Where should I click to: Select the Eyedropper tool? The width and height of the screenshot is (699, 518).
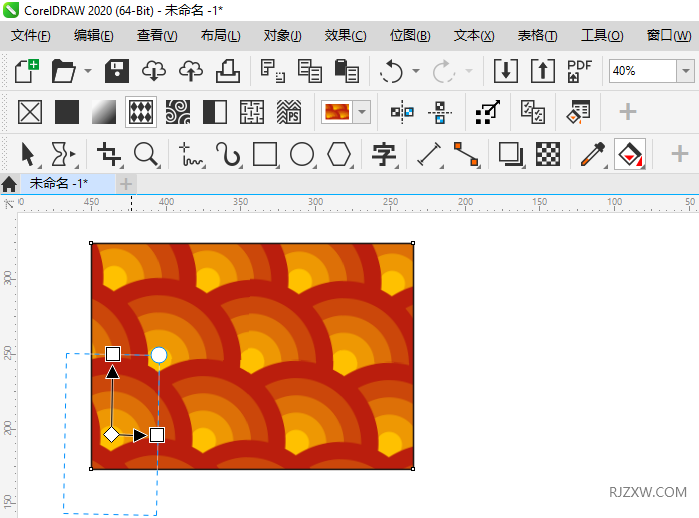coord(591,154)
